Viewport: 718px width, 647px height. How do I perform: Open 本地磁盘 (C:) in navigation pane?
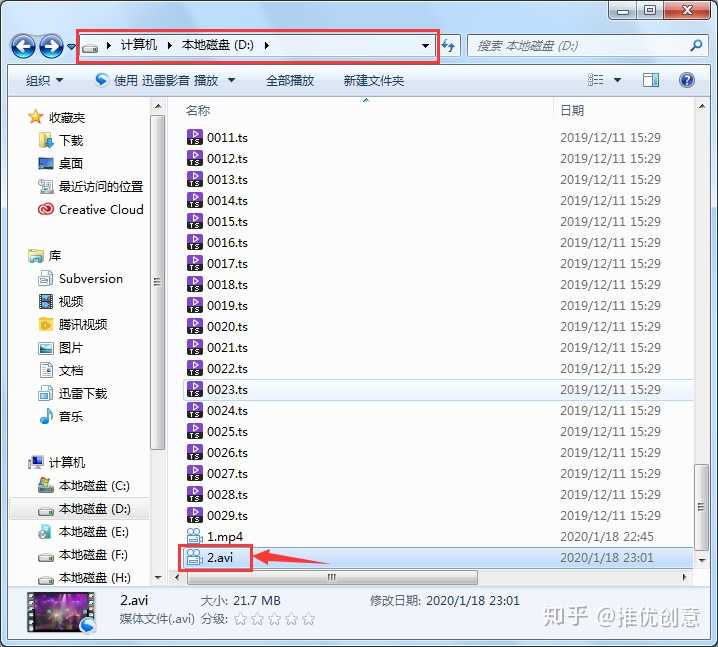[x=94, y=485]
